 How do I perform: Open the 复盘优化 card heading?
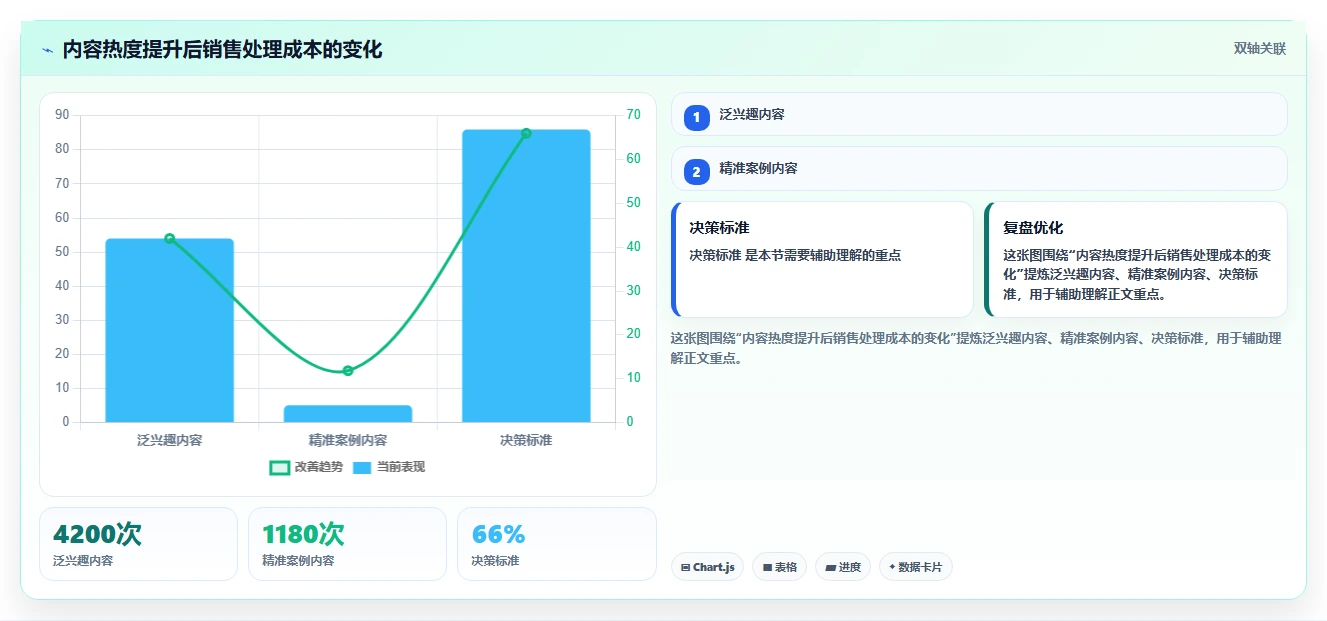tap(1033, 228)
